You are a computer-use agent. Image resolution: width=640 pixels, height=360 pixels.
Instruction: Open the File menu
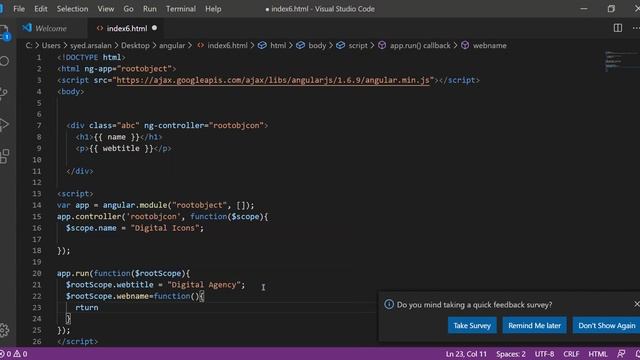(19, 9)
